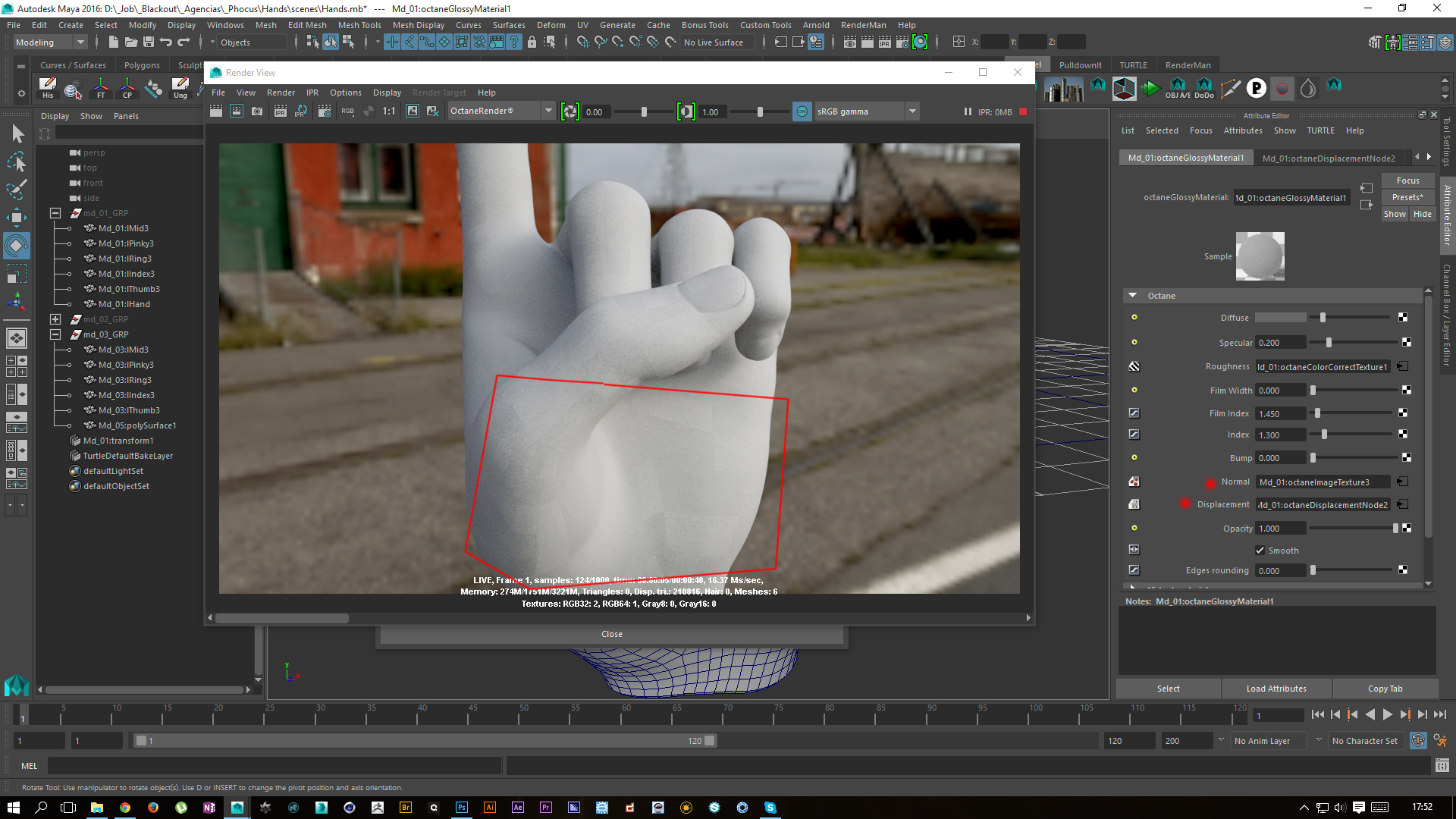Switch to the Md_01:octaneDisplacementNode2 tab
This screenshot has width=1456, height=819.
coord(1328,158)
